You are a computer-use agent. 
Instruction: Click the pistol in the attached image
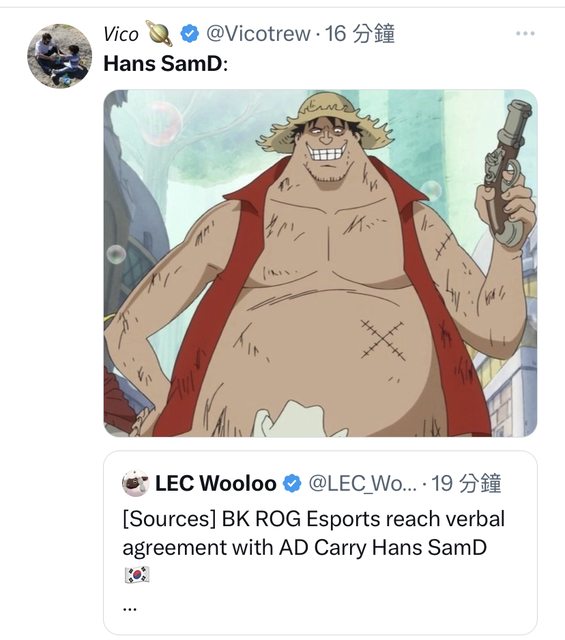(506, 173)
